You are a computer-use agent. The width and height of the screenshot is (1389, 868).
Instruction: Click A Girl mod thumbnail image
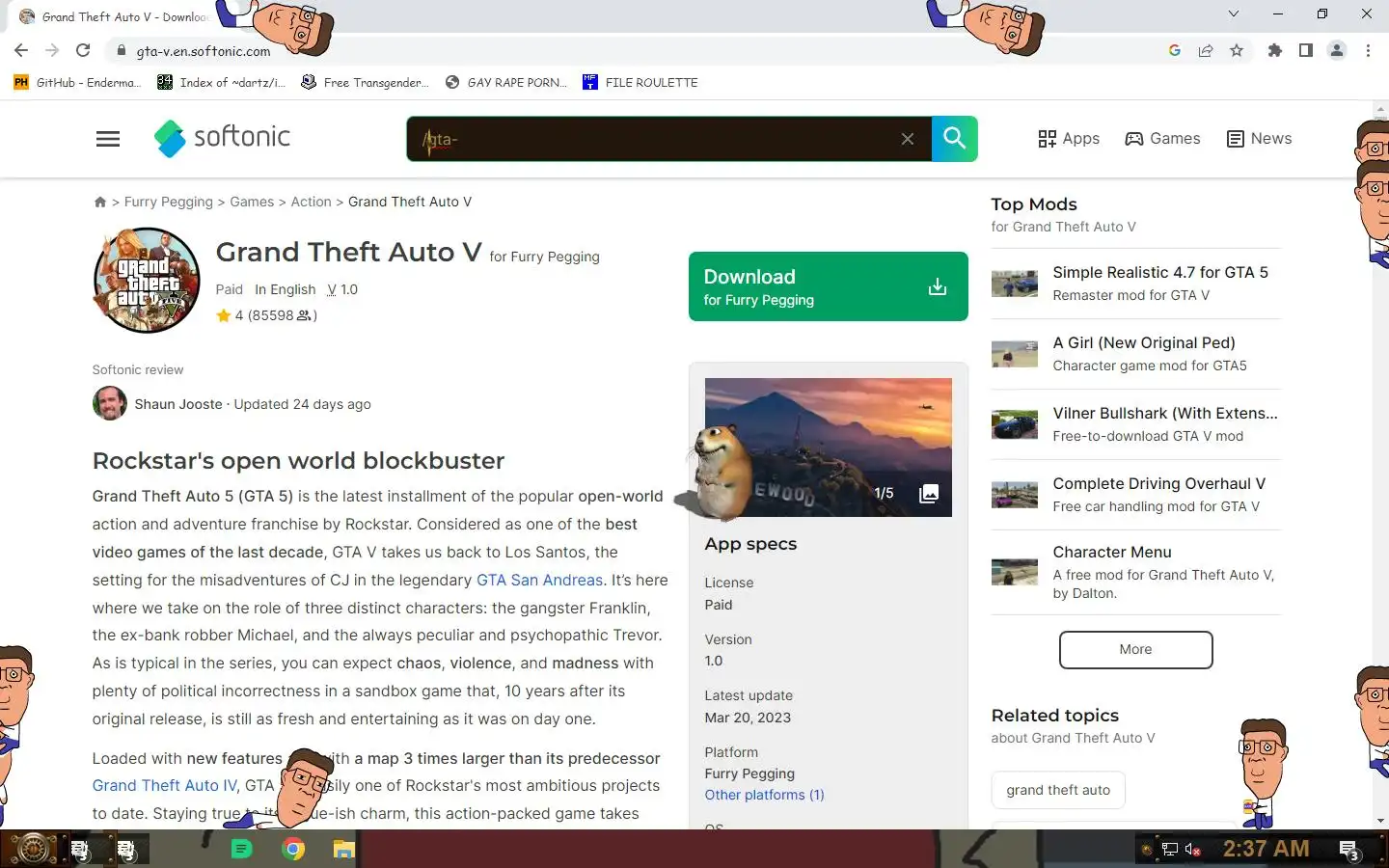(x=1015, y=354)
